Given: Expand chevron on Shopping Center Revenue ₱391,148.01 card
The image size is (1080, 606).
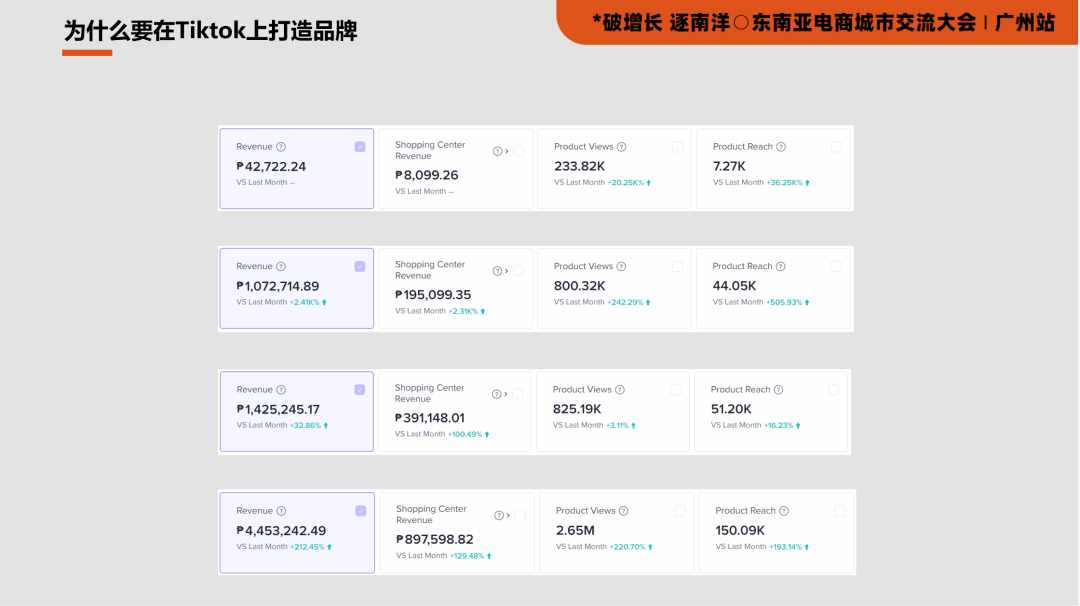Looking at the screenshot, I should 506,395.
